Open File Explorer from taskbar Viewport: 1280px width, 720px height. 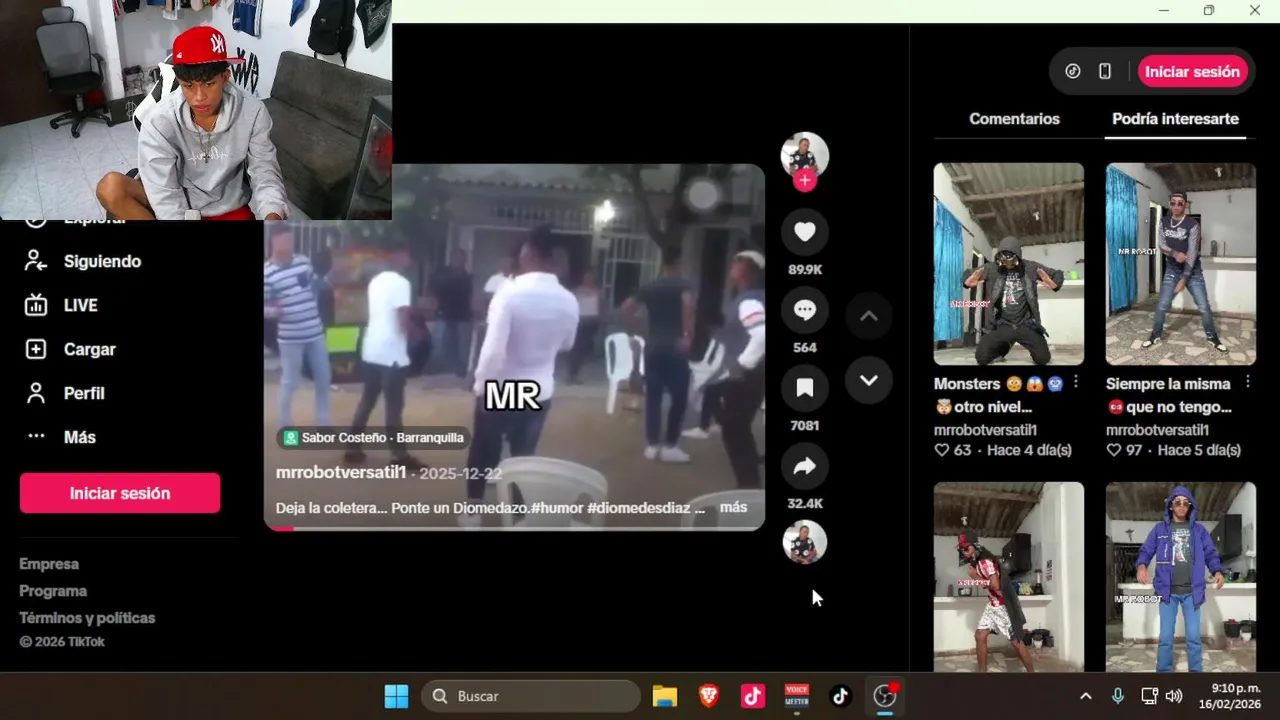click(x=665, y=696)
